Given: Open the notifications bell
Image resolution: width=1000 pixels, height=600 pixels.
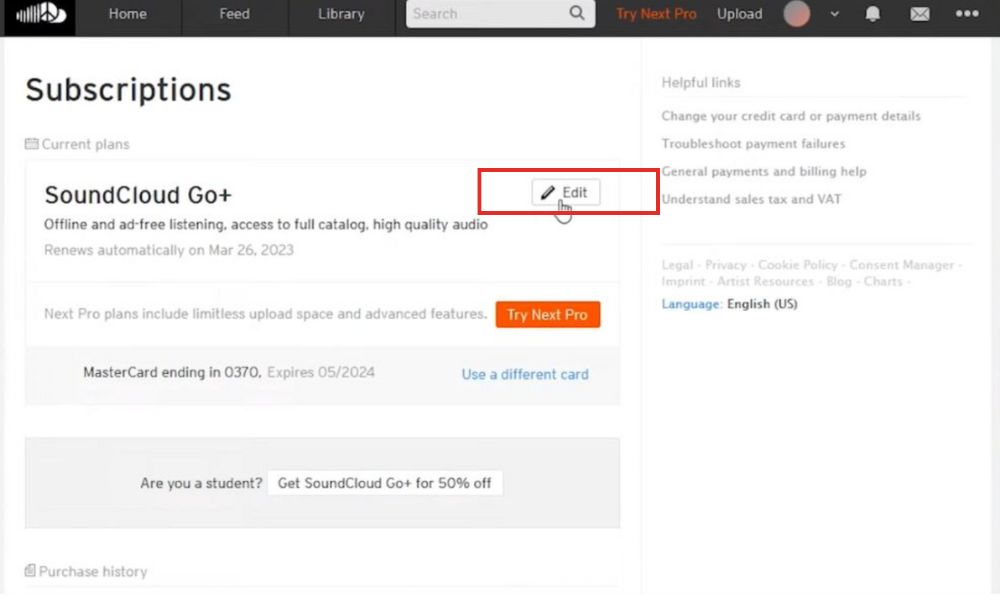Looking at the screenshot, I should (x=871, y=14).
